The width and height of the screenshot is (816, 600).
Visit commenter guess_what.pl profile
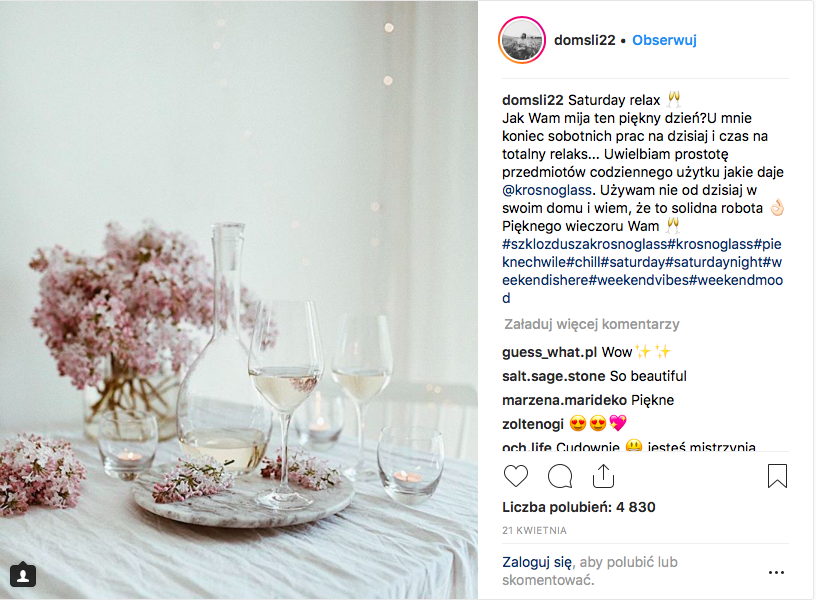point(550,352)
